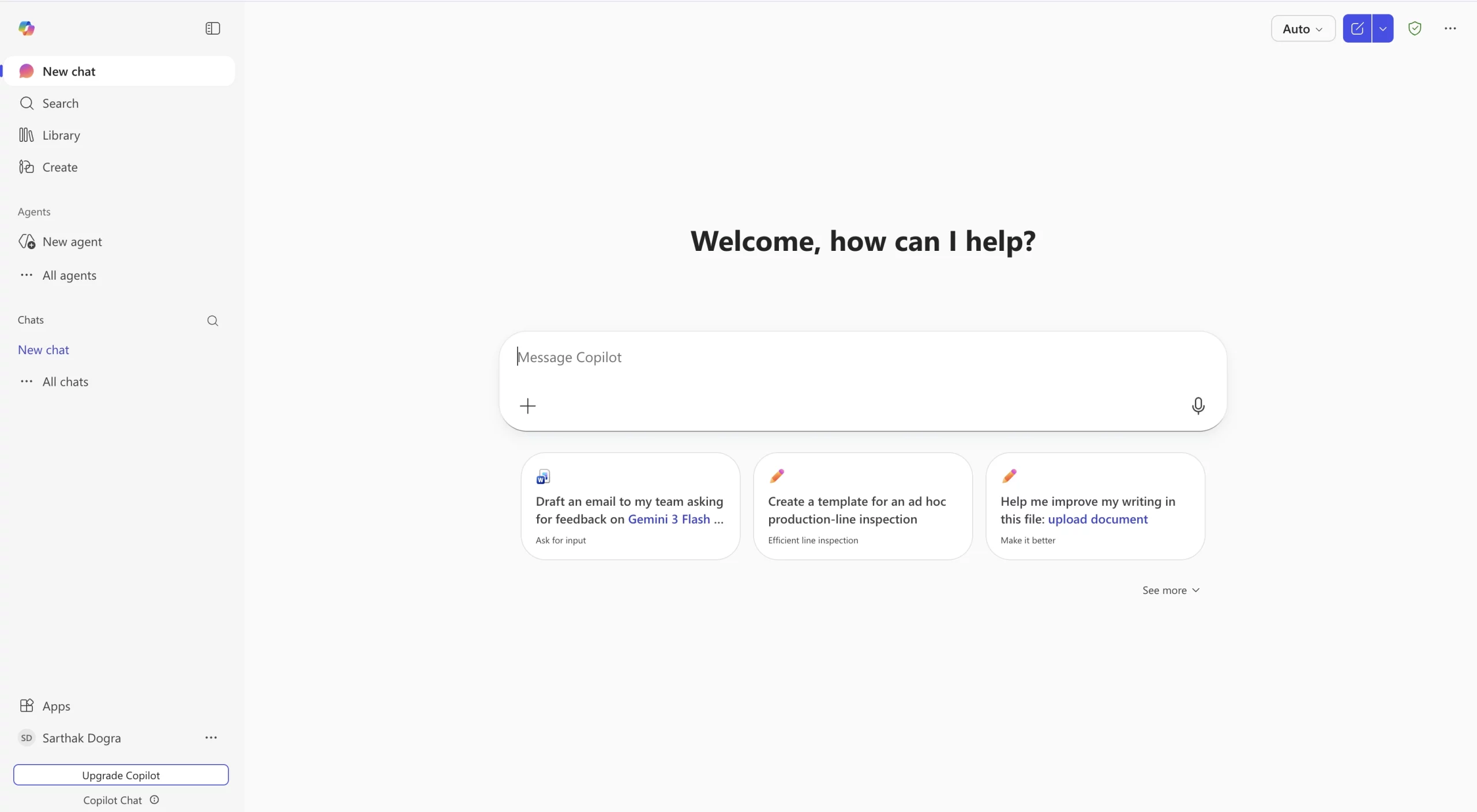
Task: Open attachment options with plus icon
Action: pos(527,405)
